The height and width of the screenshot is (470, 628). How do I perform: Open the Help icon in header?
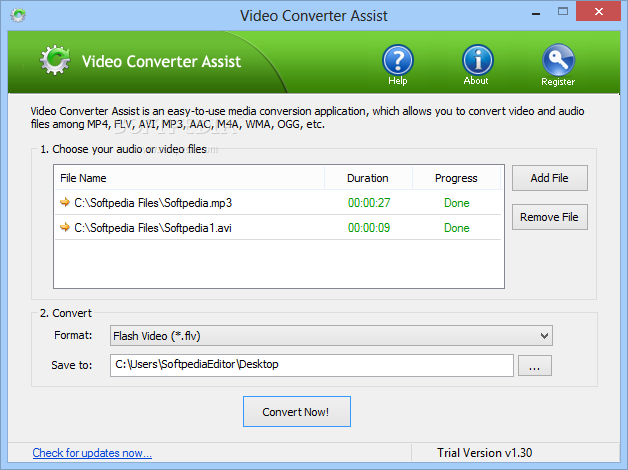398,61
